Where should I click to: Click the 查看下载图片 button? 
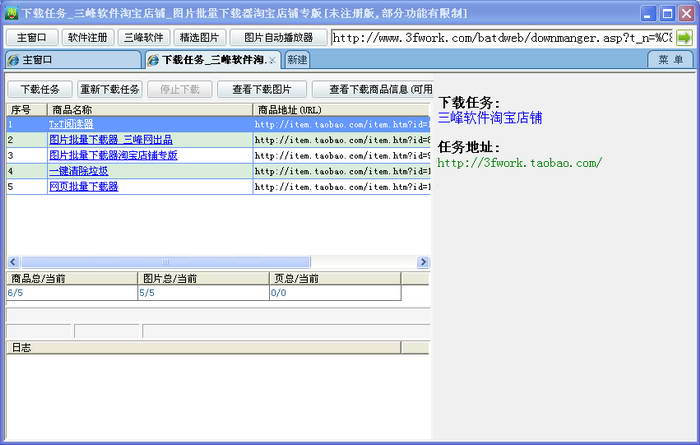tap(261, 89)
